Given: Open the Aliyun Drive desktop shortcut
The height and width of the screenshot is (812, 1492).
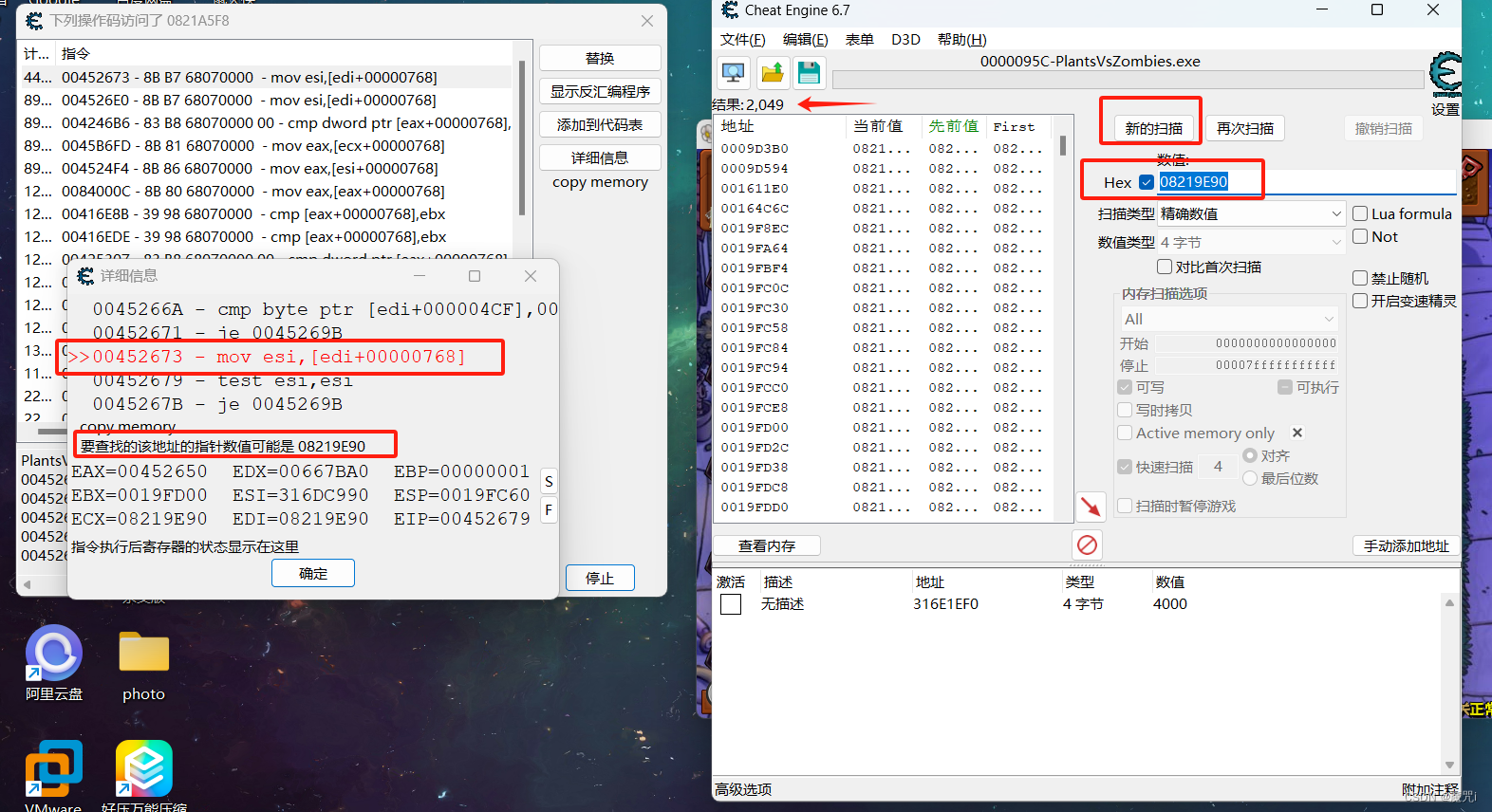Looking at the screenshot, I should [x=54, y=663].
